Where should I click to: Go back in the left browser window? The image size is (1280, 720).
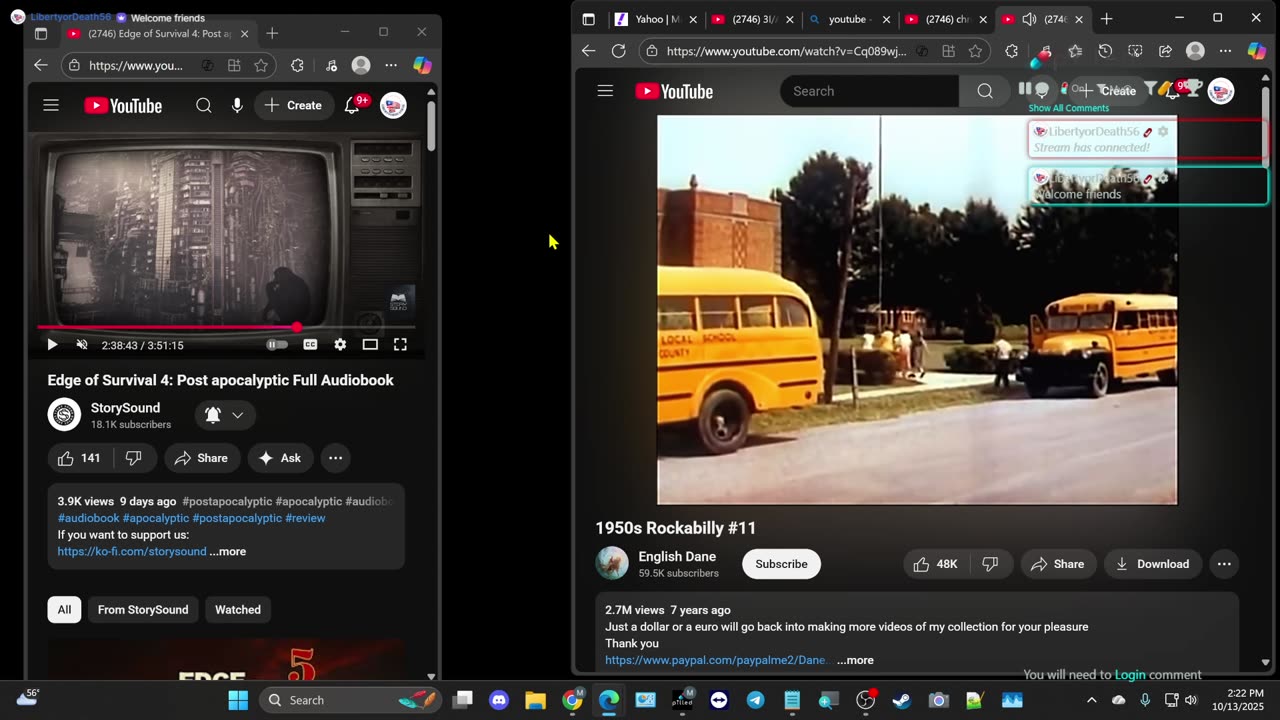point(40,65)
